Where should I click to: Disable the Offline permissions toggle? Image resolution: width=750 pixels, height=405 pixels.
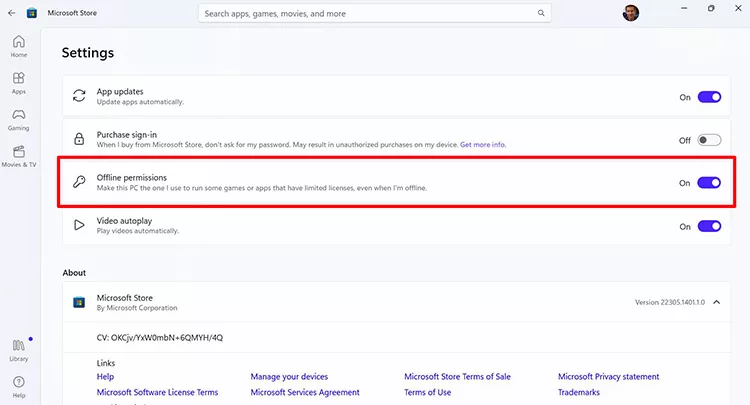click(709, 183)
